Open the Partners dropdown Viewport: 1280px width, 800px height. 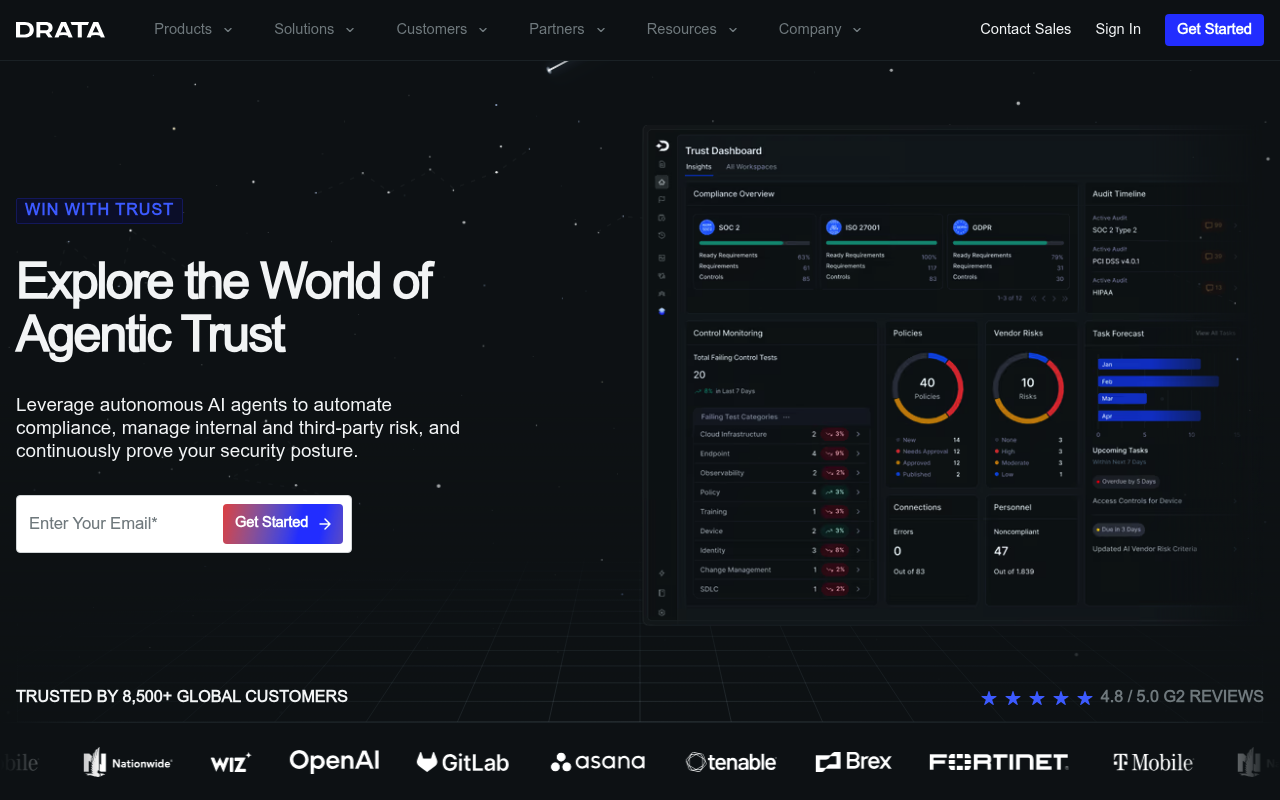point(567,29)
